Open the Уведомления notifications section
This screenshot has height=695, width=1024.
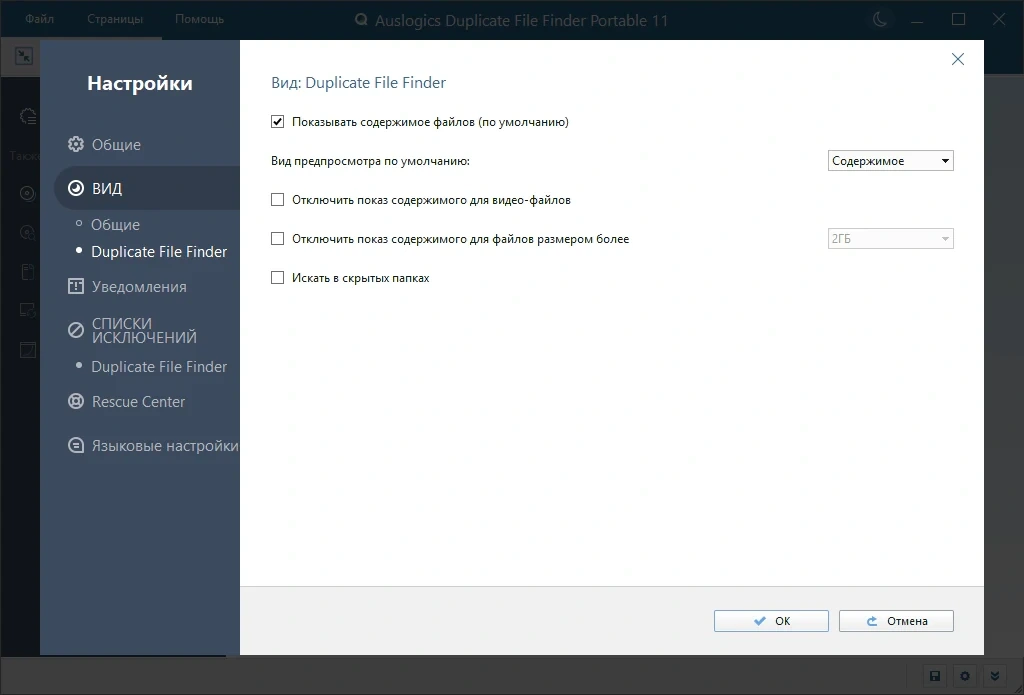pos(127,287)
